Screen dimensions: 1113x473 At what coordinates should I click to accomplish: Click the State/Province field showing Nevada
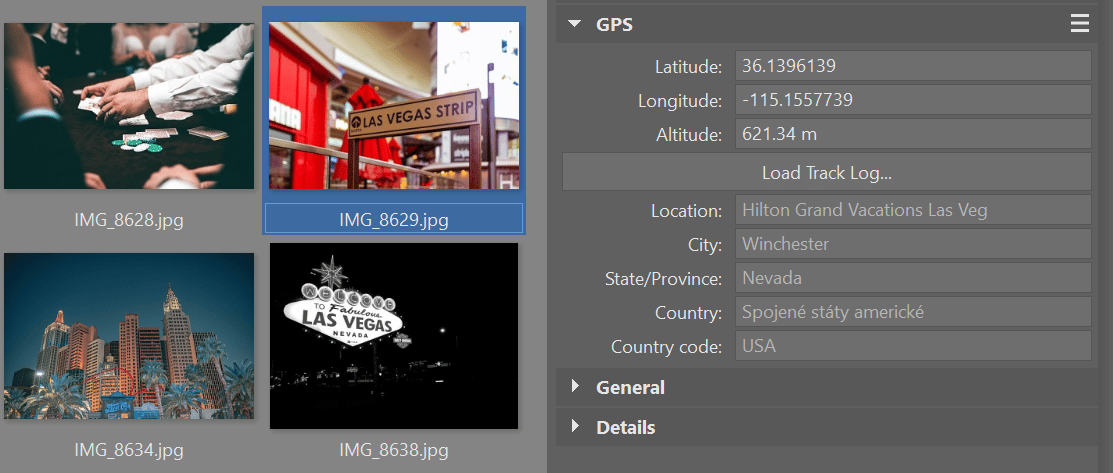[913, 278]
